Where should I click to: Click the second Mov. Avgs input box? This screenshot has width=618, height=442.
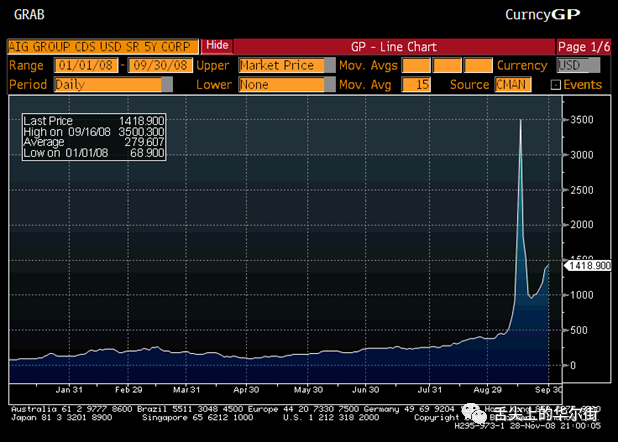[447, 65]
